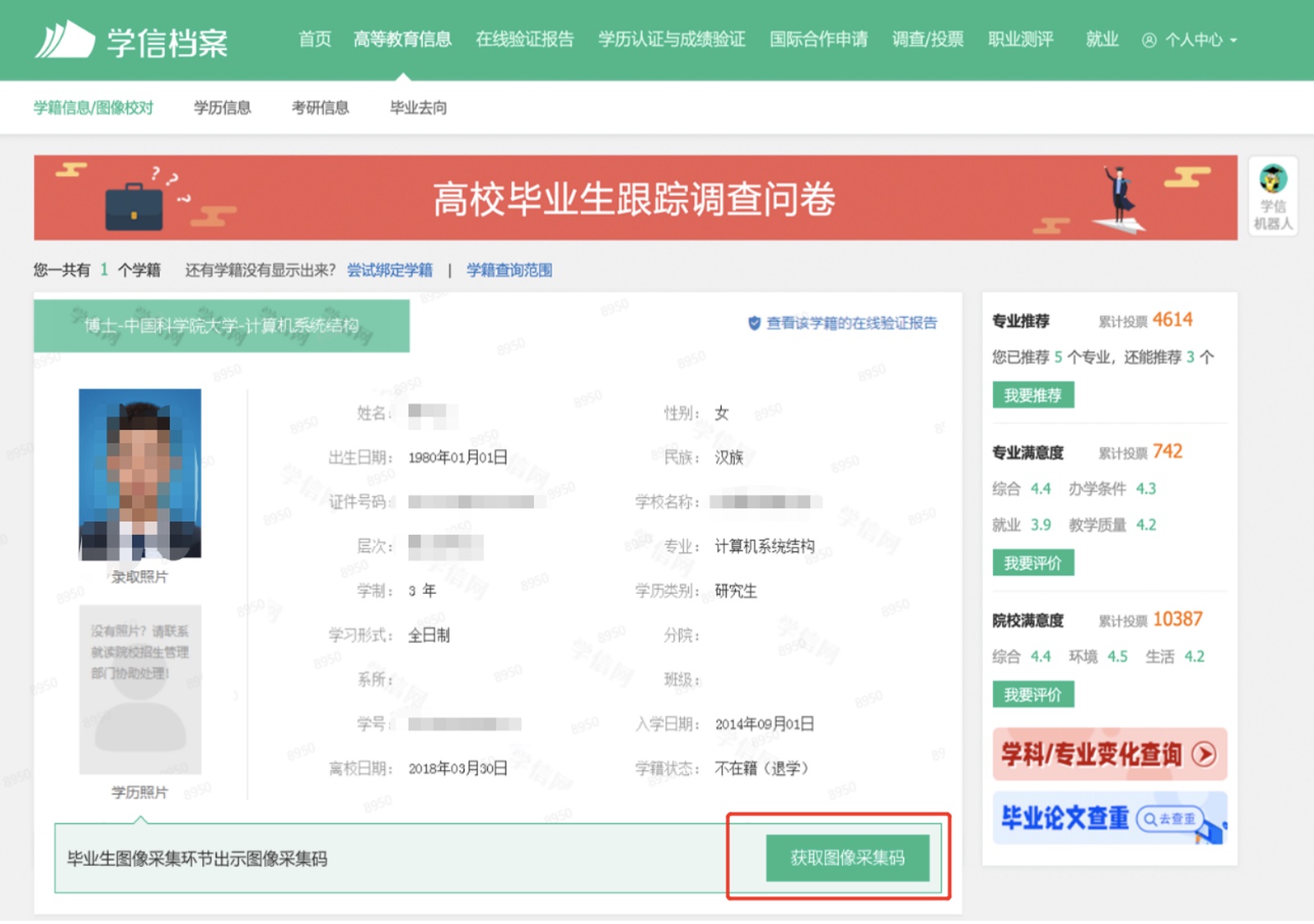Click the 去查重 search icon on 毕业论文查重
The image size is (1314, 924).
[x=1150, y=818]
